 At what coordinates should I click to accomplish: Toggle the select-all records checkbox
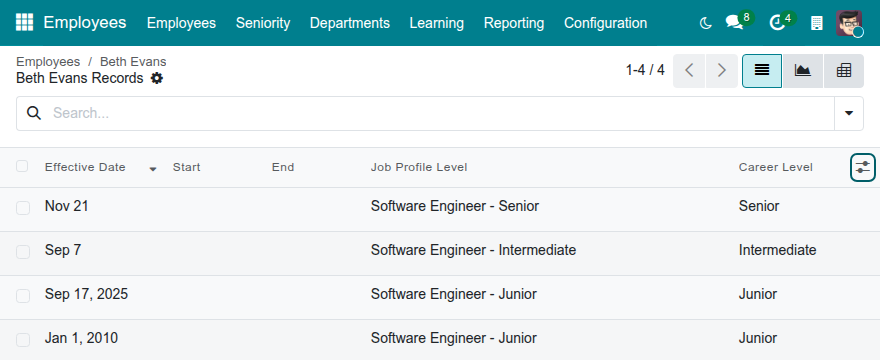[x=22, y=166]
